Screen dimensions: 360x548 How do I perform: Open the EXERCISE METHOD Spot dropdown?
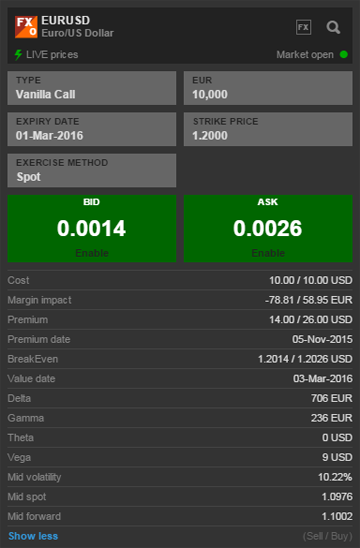pyautogui.click(x=92, y=171)
